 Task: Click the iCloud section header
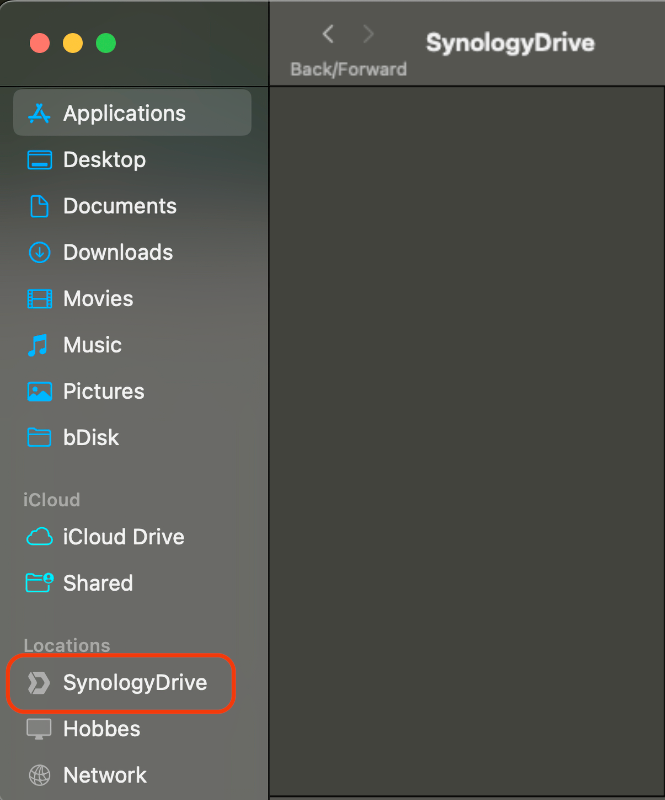click(x=52, y=499)
